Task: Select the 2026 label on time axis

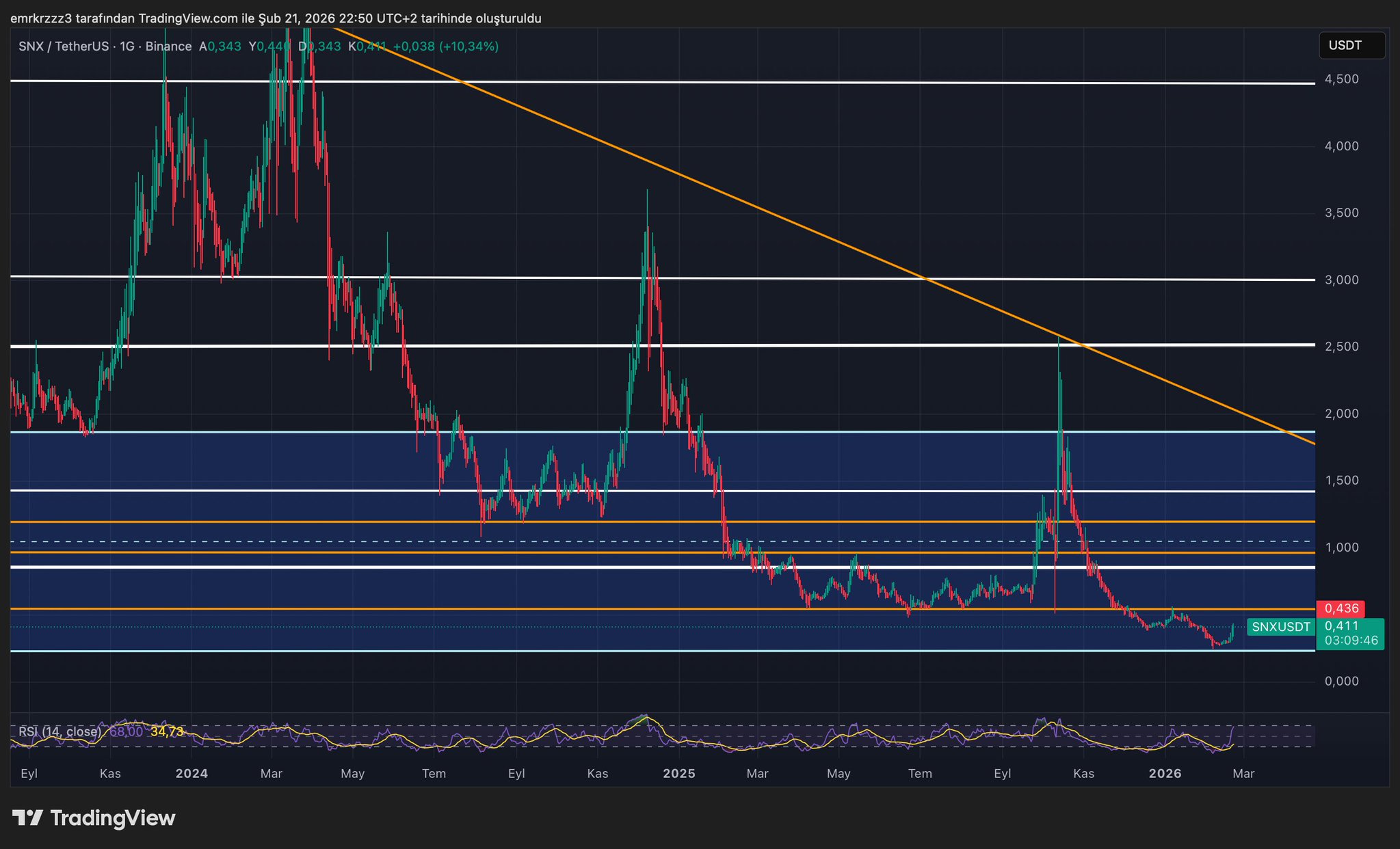Action: pyautogui.click(x=1165, y=774)
